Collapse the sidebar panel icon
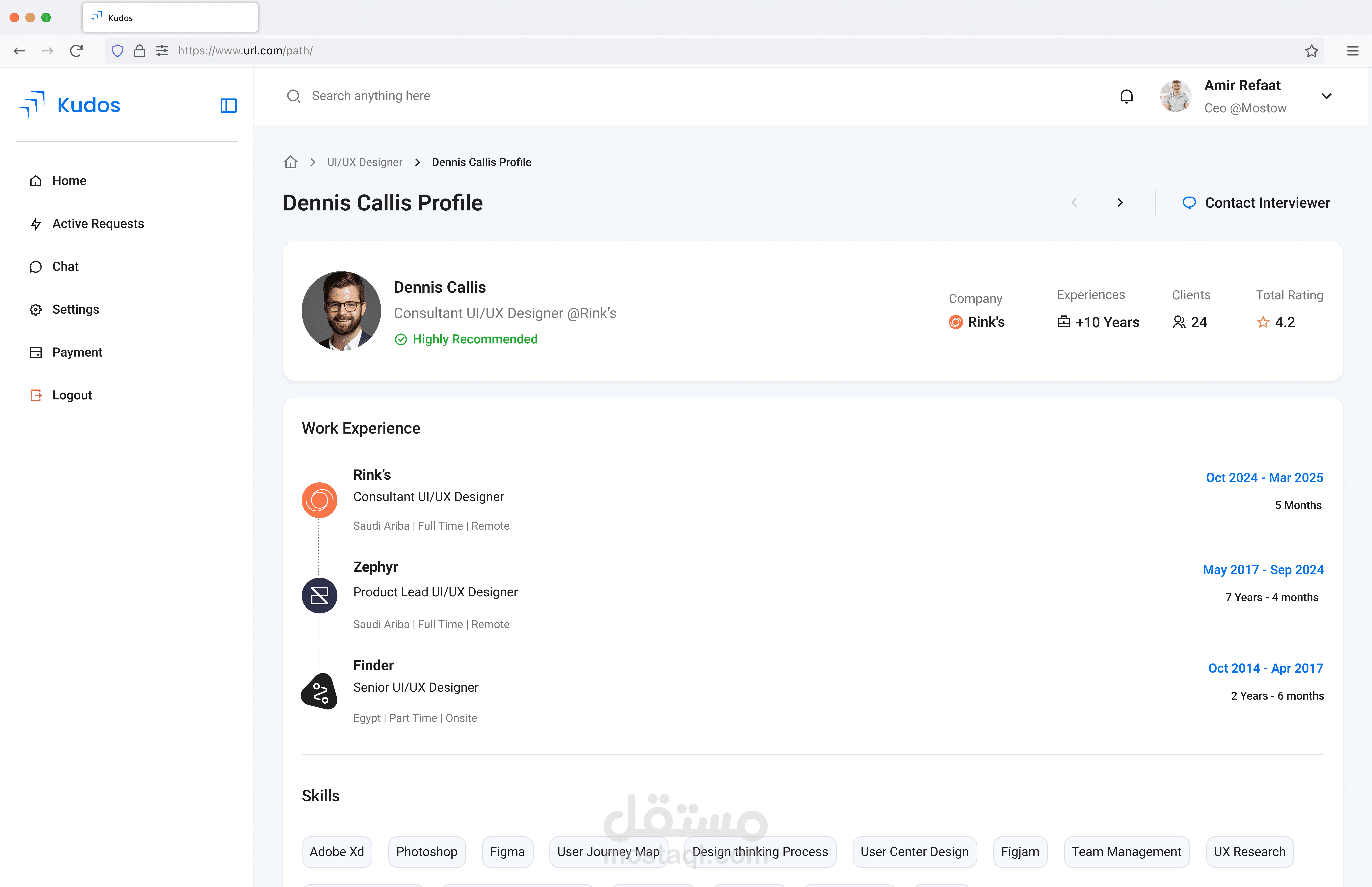 (x=229, y=105)
